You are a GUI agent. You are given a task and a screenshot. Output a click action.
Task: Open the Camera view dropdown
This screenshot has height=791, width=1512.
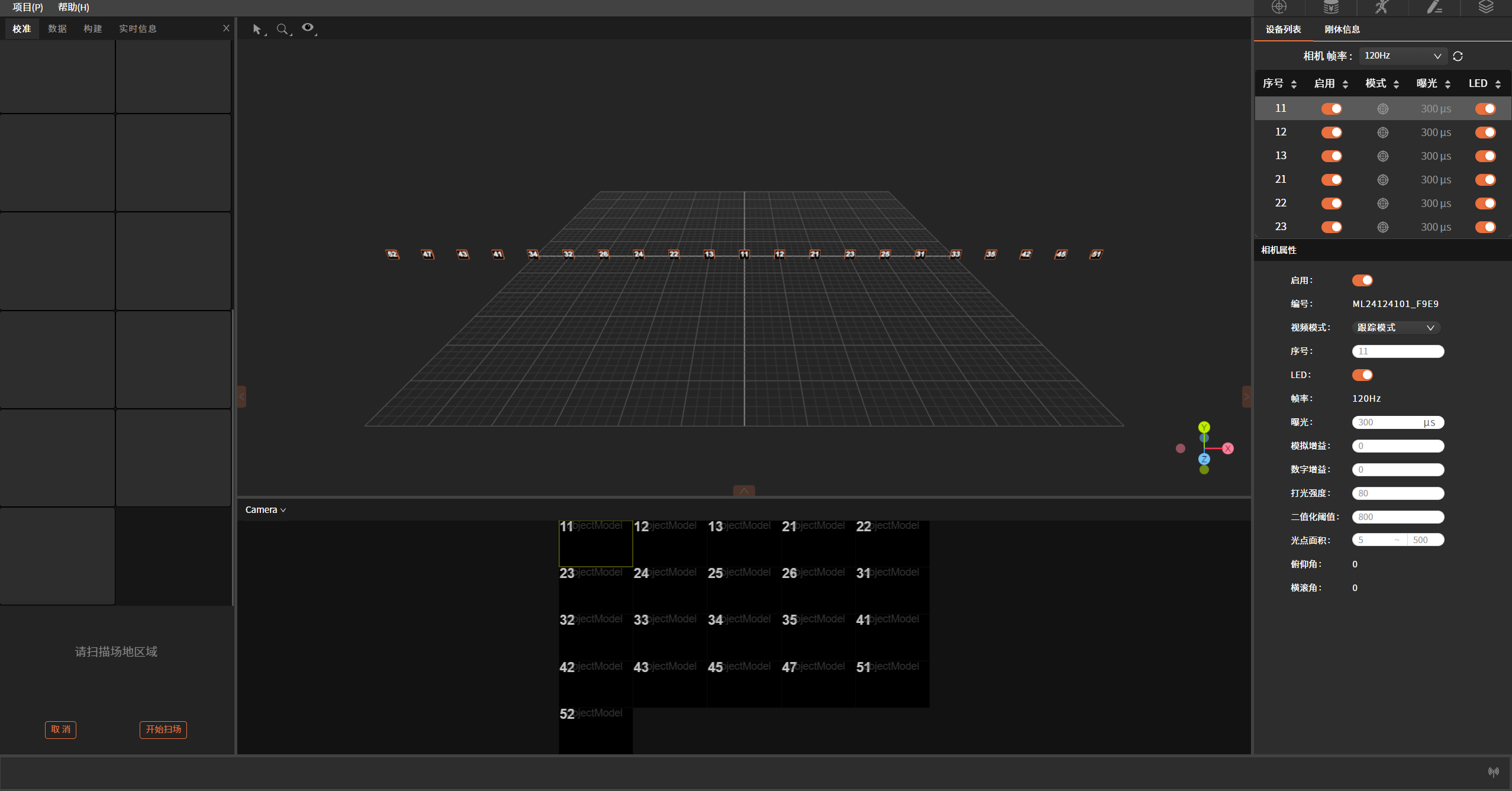(x=265, y=510)
